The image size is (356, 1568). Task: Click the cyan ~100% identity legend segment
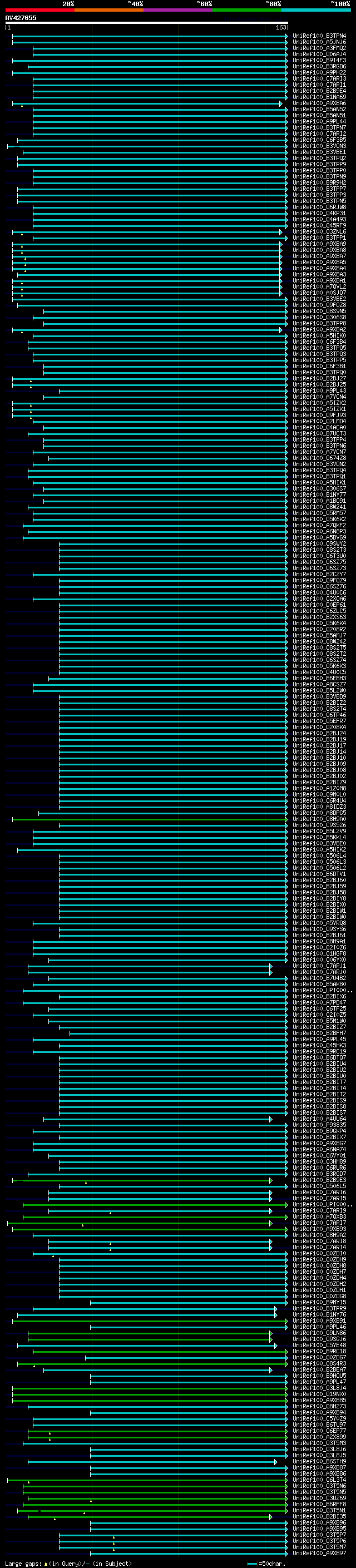click(316, 10)
